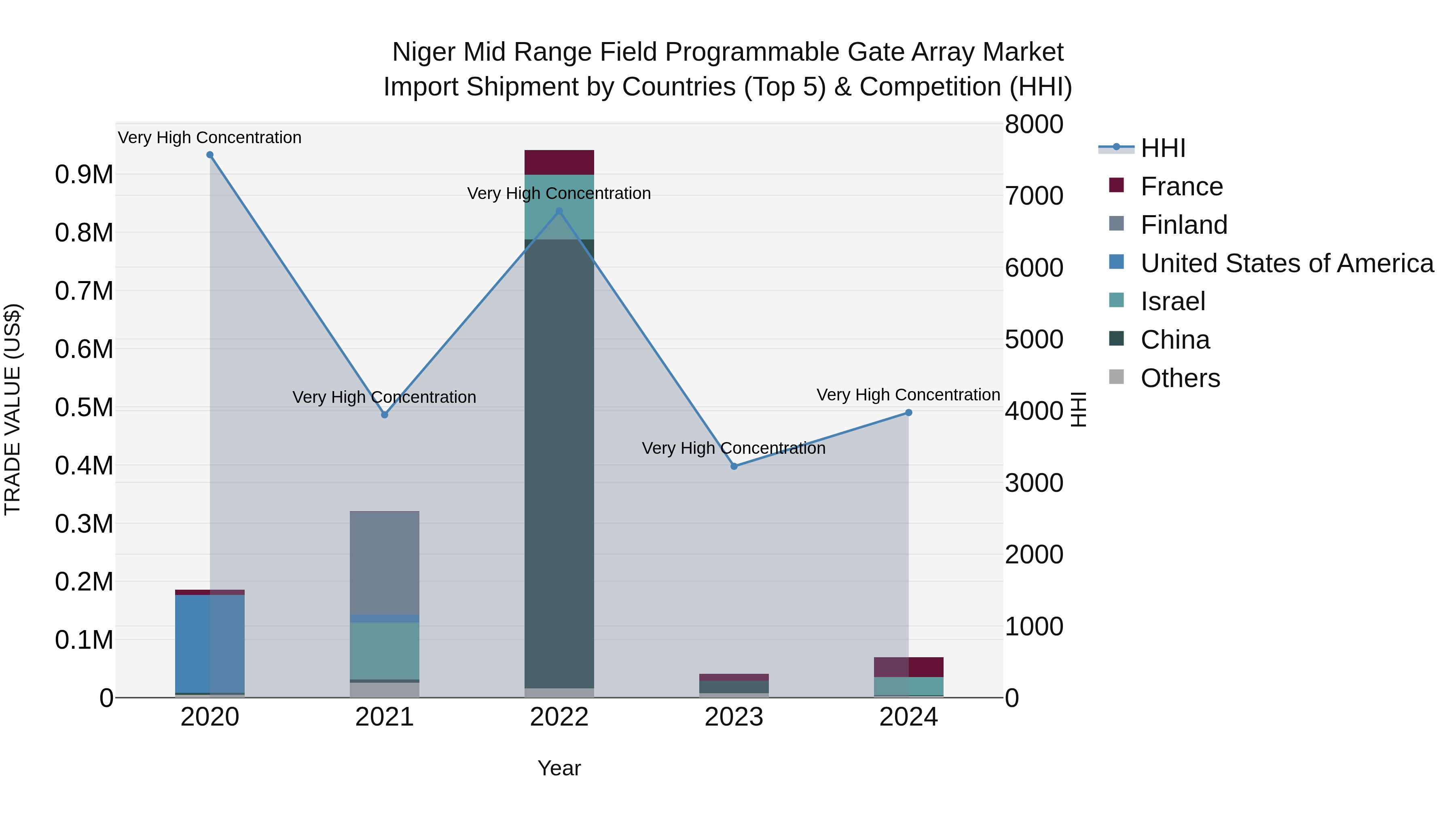Click the Finland bar segment in 2021
Screen dimensions: 1456x819
click(x=384, y=563)
